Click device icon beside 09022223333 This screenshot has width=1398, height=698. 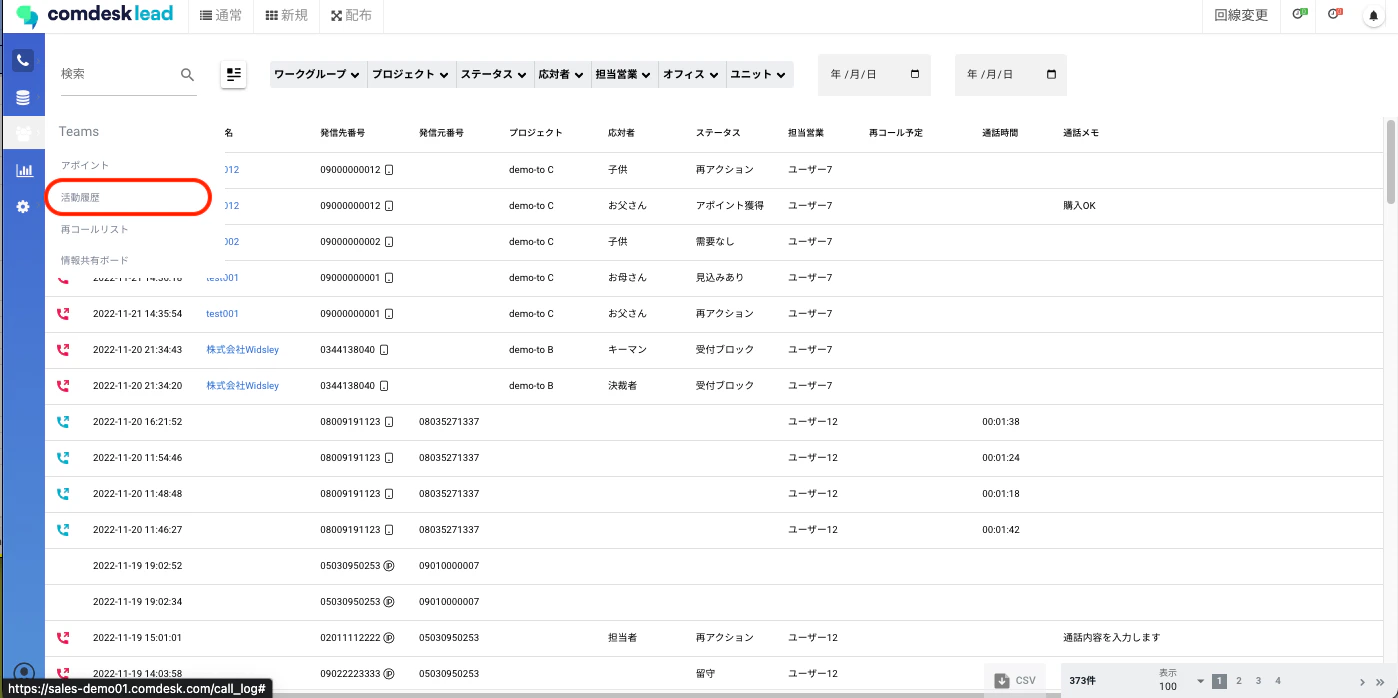(389, 673)
